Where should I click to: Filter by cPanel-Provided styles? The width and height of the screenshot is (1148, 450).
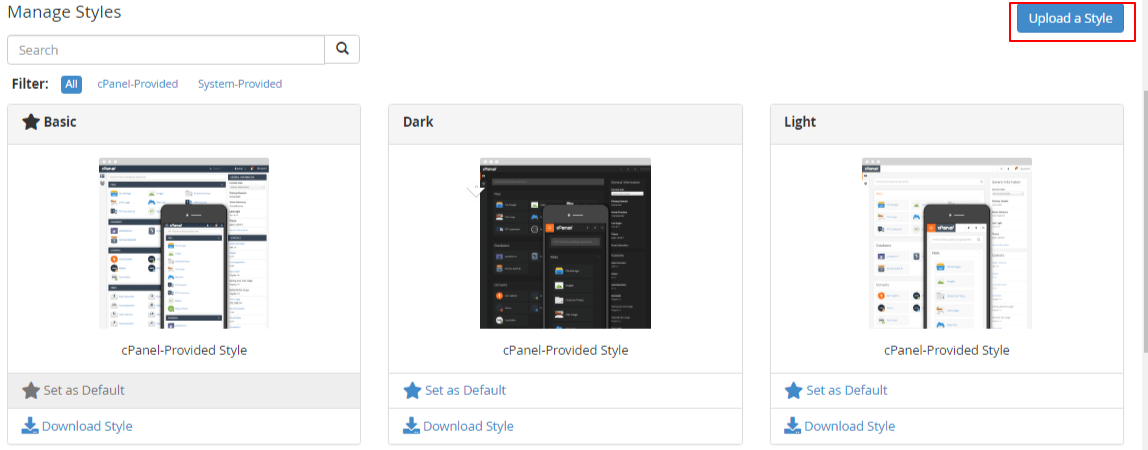pyautogui.click(x=138, y=84)
